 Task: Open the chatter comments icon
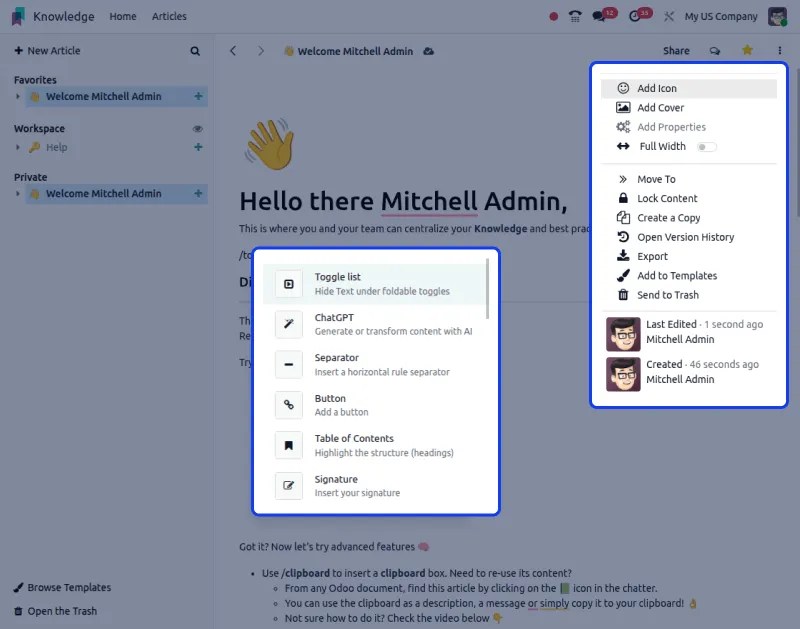pos(715,51)
